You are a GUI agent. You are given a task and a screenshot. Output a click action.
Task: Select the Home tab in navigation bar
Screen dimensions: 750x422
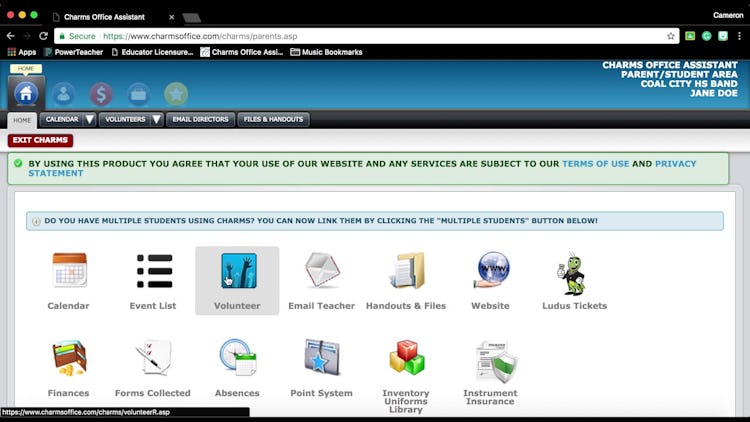22,120
